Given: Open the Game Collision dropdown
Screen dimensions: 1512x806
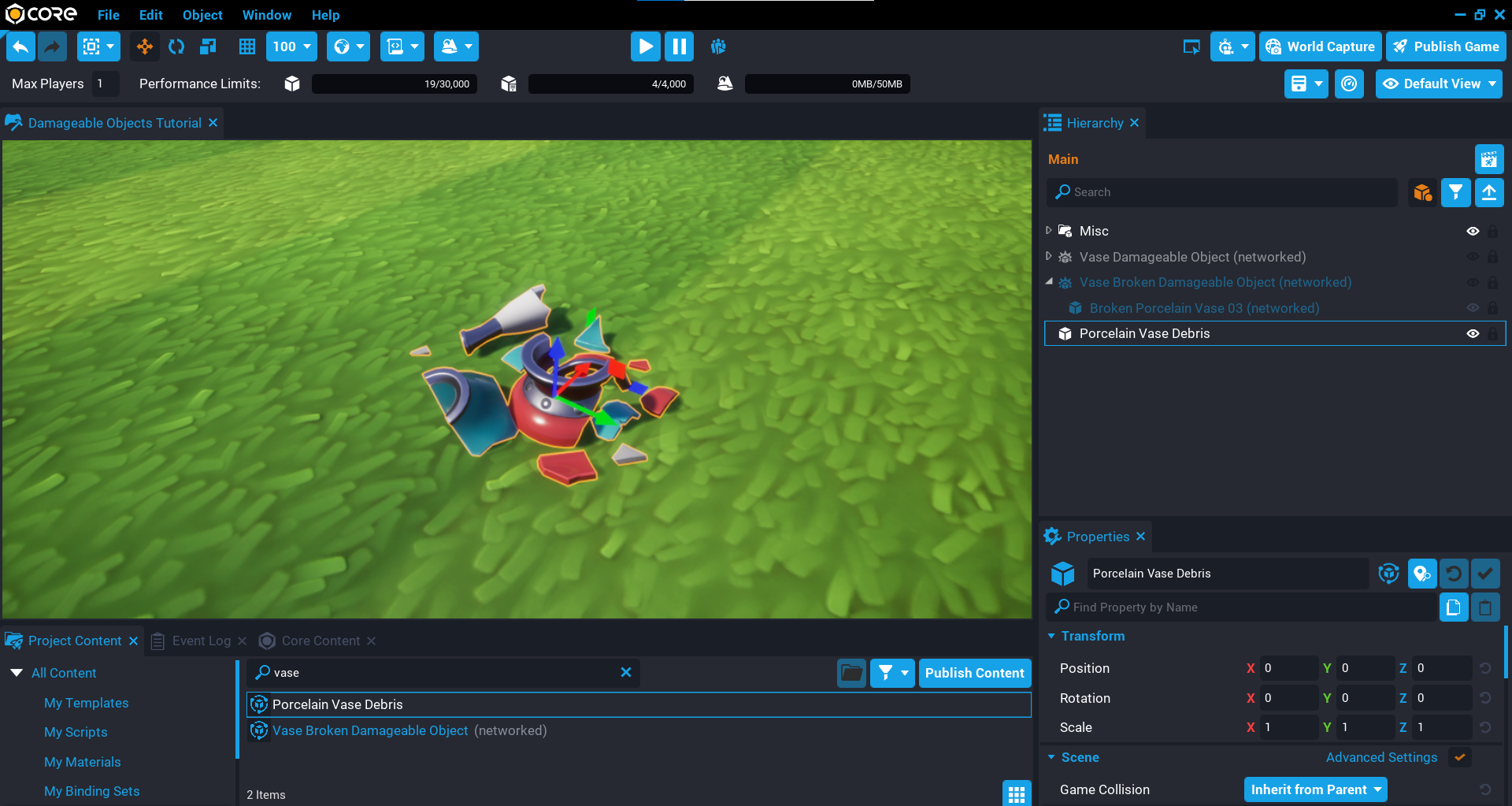Looking at the screenshot, I should [1315, 789].
